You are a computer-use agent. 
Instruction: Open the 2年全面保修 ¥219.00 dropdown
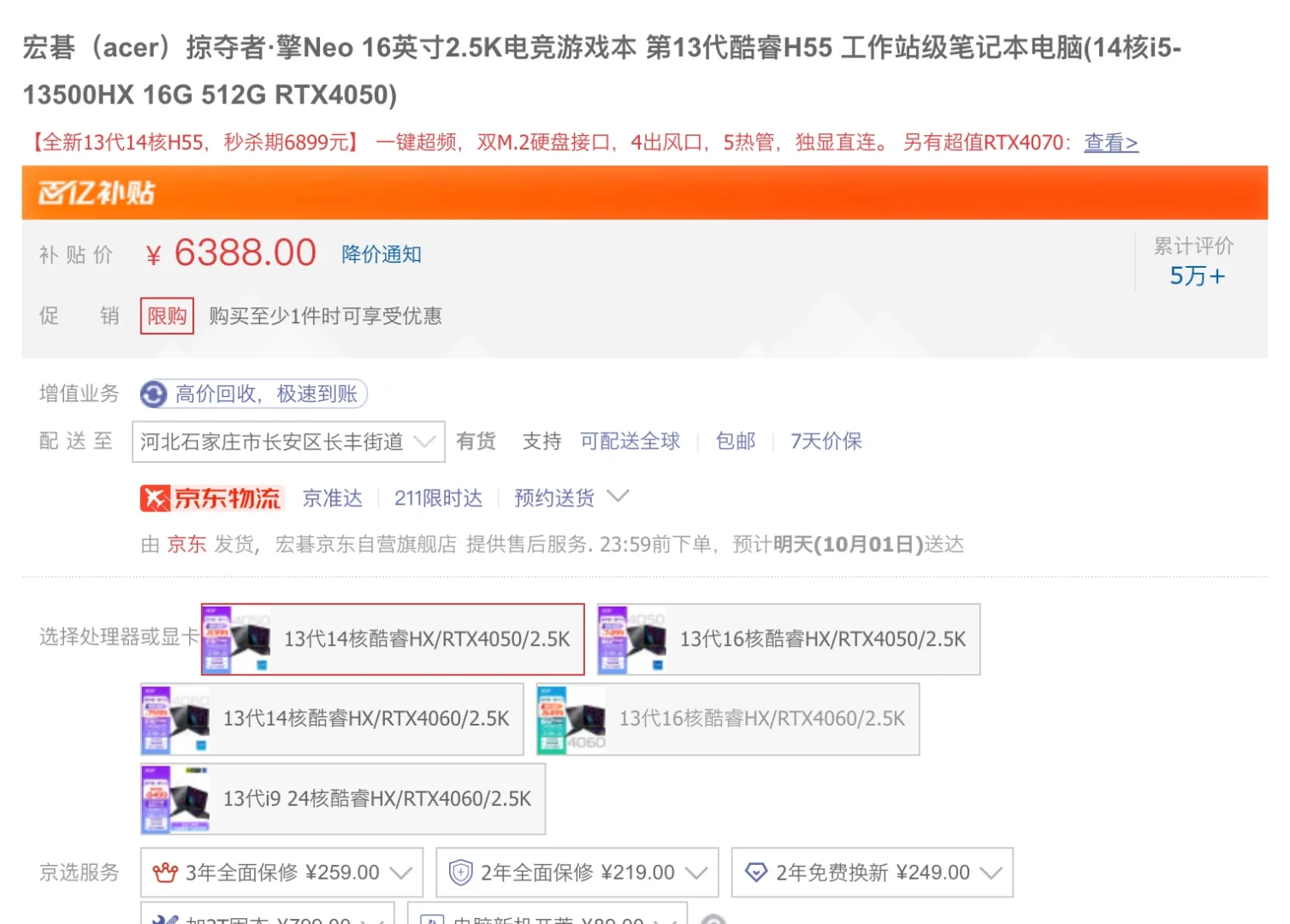tap(577, 873)
